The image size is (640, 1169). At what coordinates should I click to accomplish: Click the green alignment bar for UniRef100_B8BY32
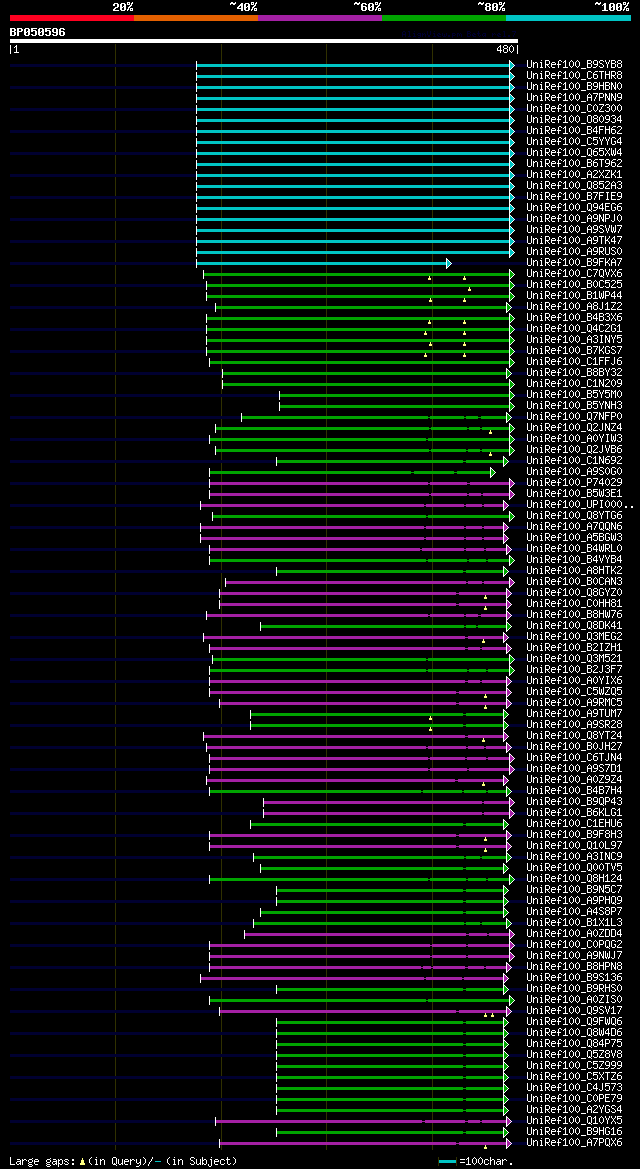tap(366, 373)
